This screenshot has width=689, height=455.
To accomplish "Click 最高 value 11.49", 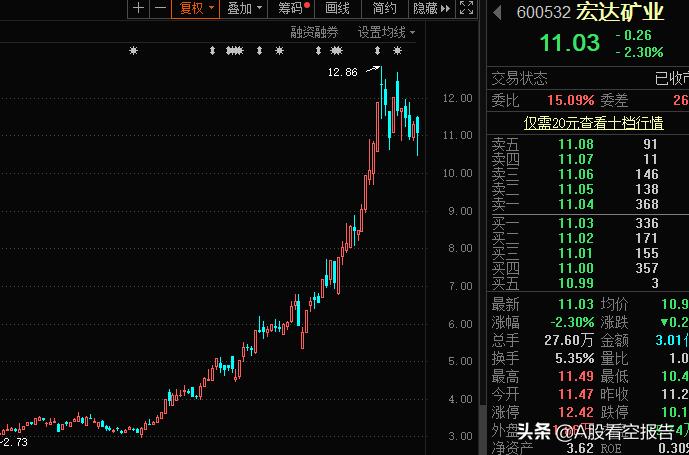I will (576, 376).
